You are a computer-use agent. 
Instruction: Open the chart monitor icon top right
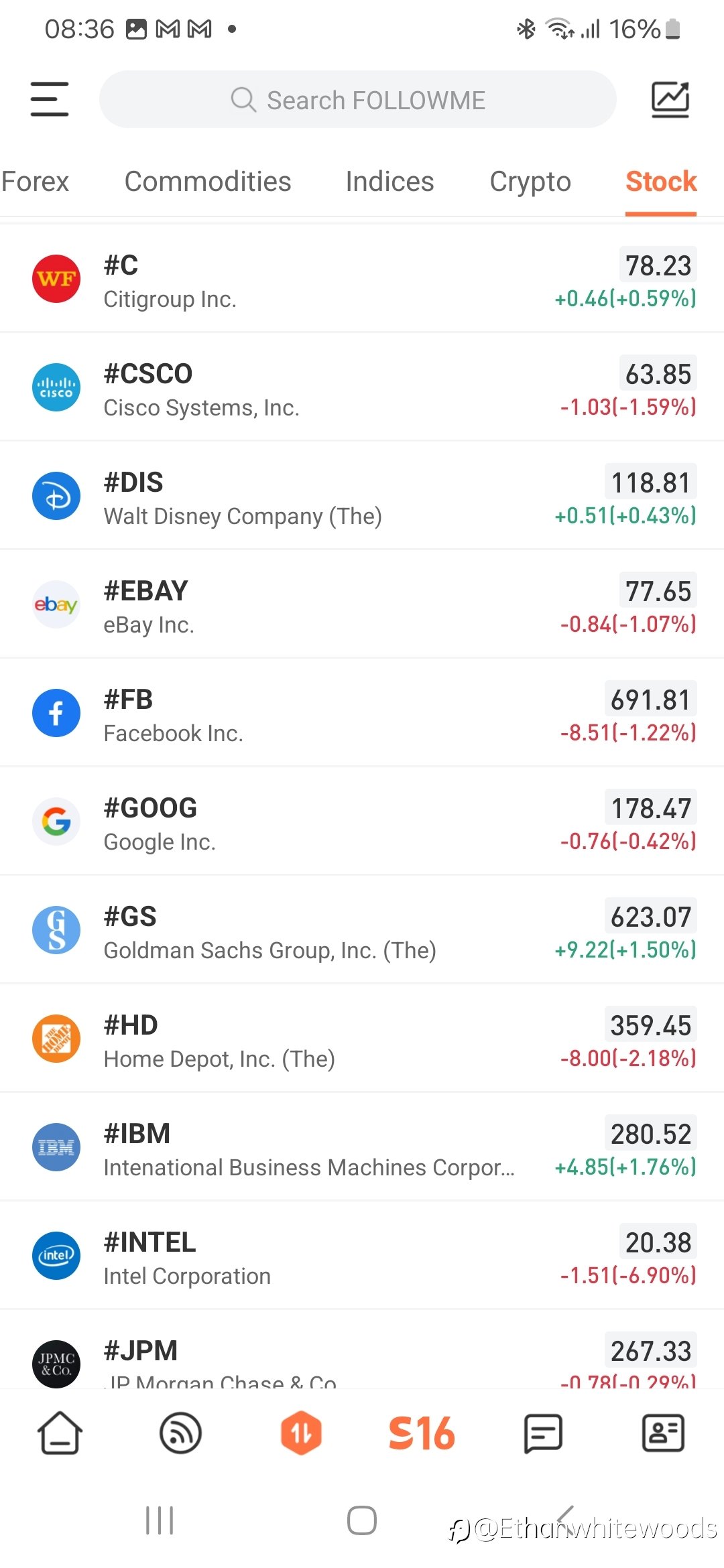tap(670, 99)
